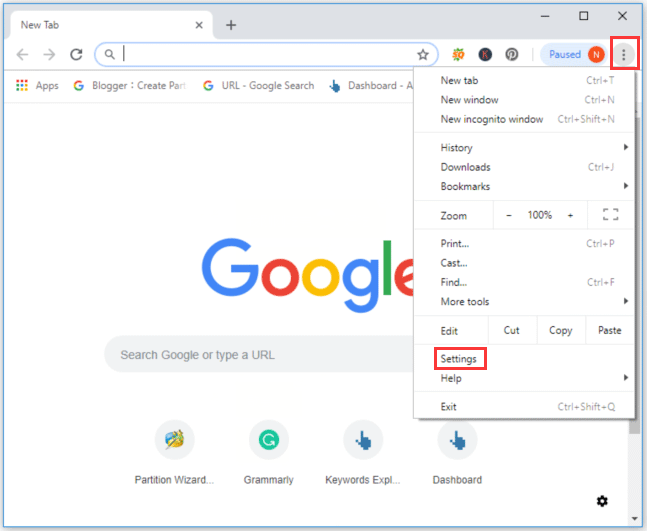Open the Blogger : Create Part bookmark
This screenshot has width=647, height=531.
click(130, 85)
